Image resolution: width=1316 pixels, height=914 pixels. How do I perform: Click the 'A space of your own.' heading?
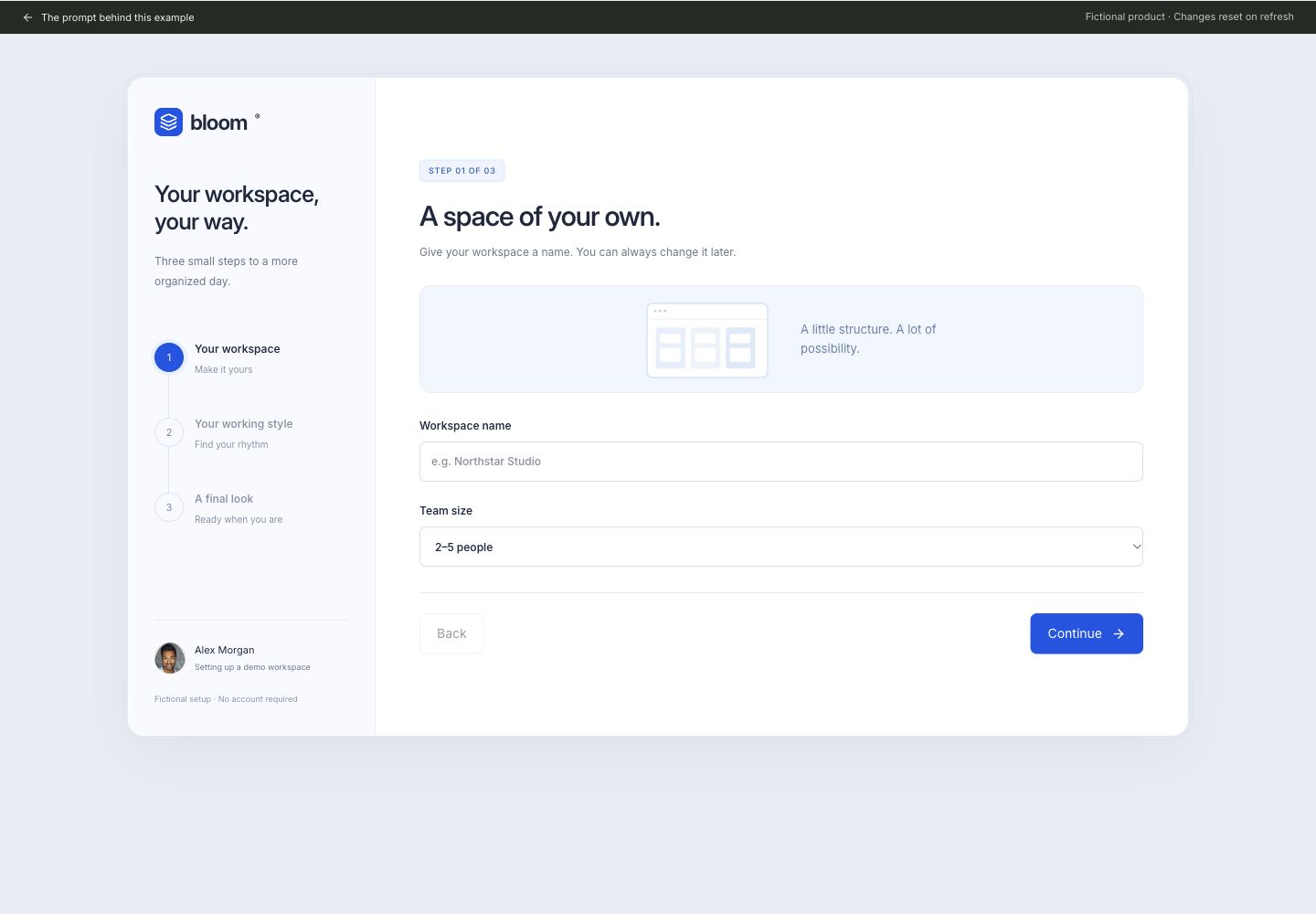pos(540,217)
